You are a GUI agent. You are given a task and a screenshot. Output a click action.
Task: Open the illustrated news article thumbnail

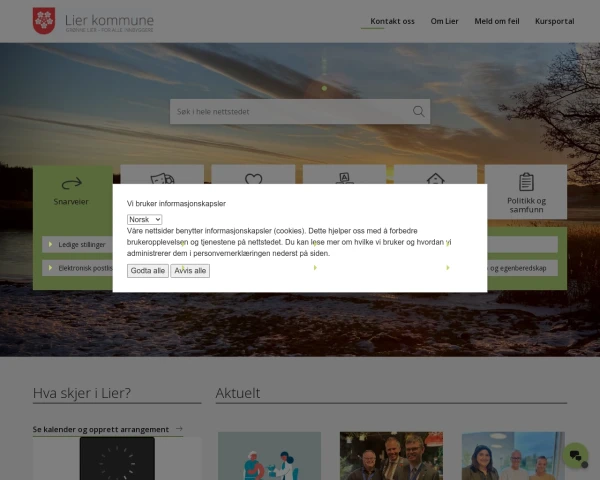click(x=269, y=456)
